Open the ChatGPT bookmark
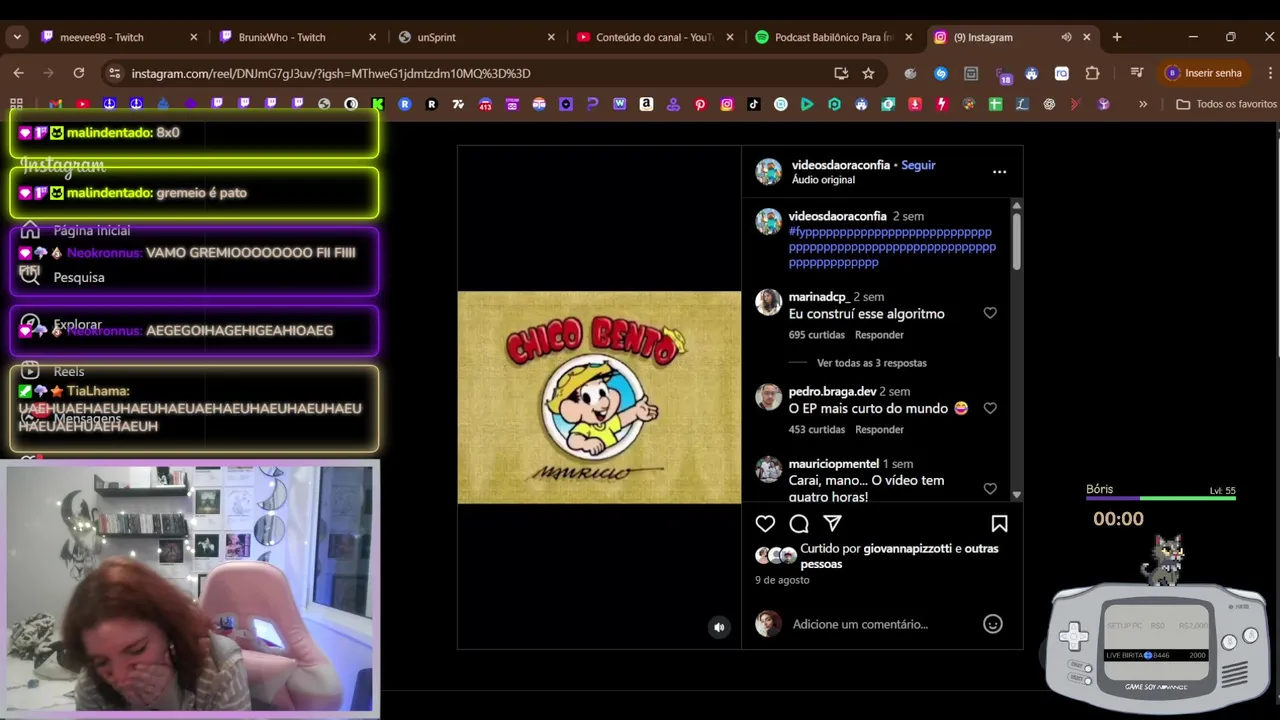 click(1049, 104)
